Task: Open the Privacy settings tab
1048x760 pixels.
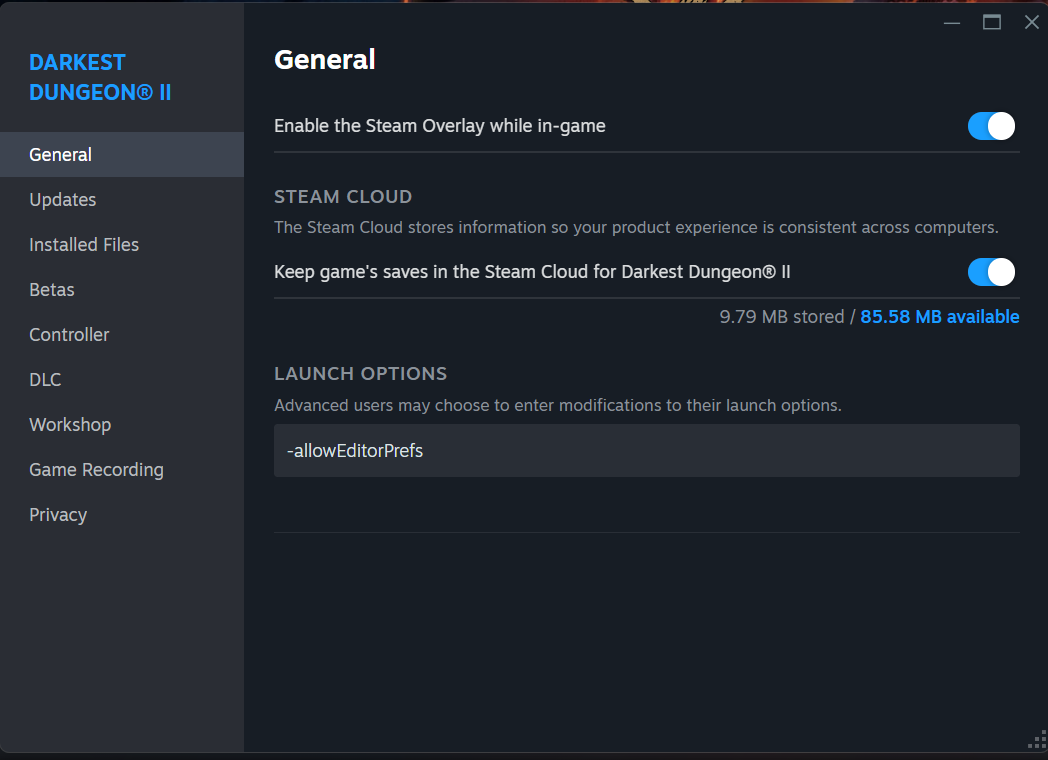Action: pos(58,515)
